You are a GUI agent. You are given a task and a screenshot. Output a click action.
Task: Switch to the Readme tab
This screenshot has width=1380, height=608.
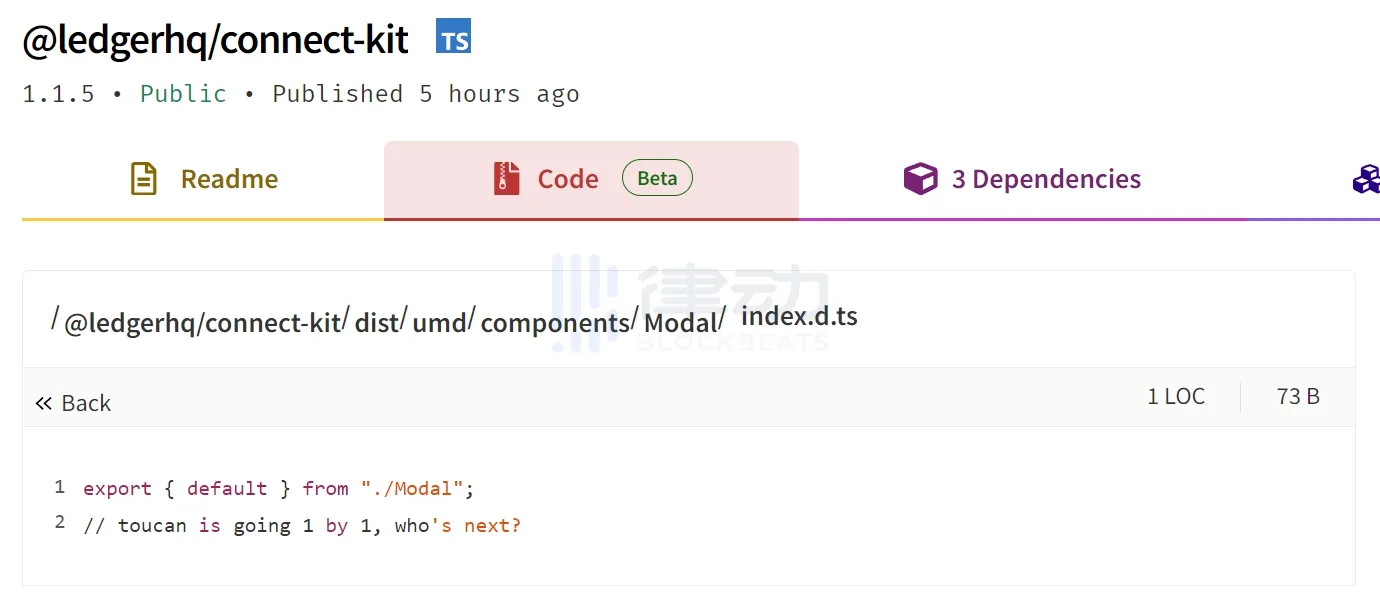[x=229, y=179]
